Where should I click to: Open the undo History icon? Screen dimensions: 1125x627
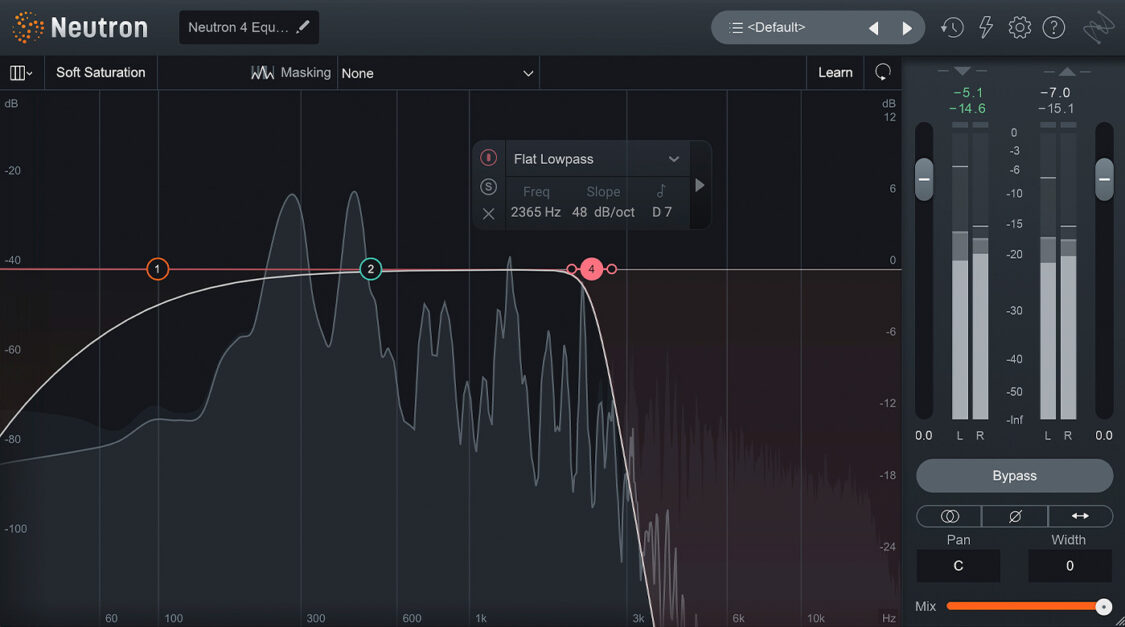pyautogui.click(x=951, y=27)
